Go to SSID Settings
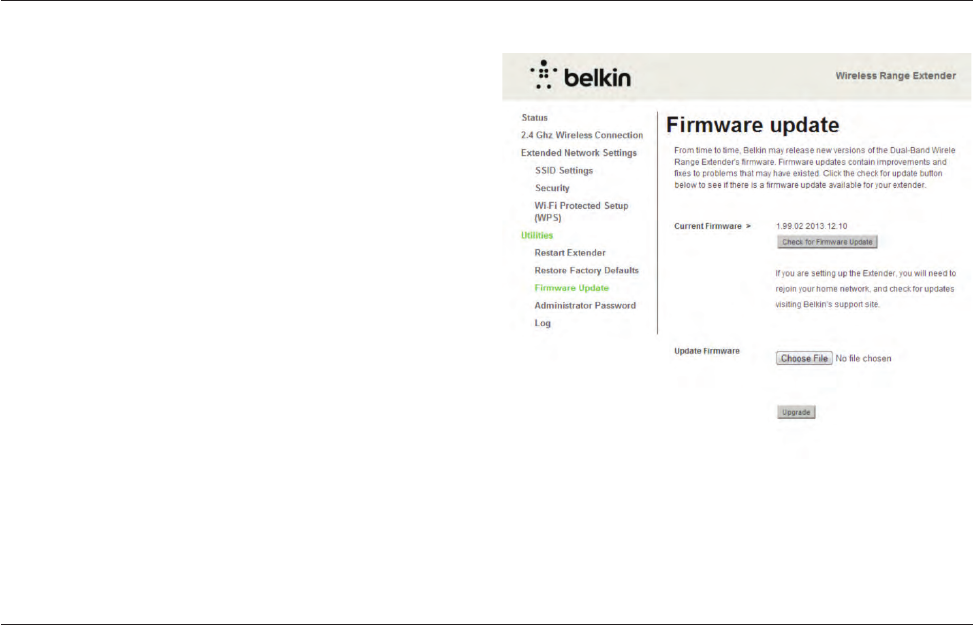Screen dimensions: 973x625 [564, 170]
